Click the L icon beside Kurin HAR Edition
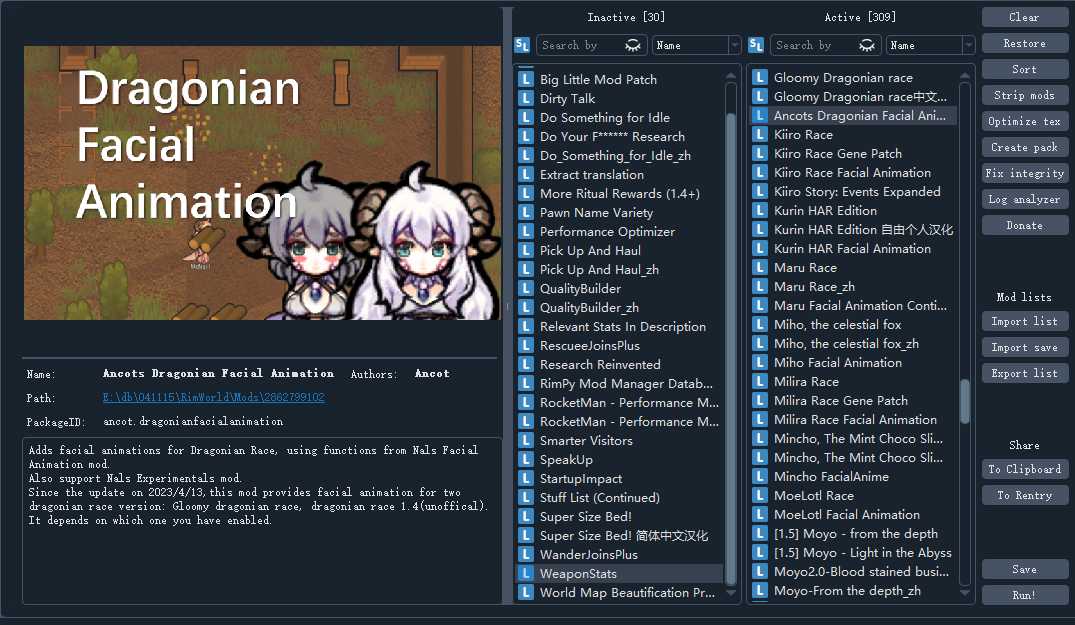The image size is (1075, 625). (x=760, y=210)
